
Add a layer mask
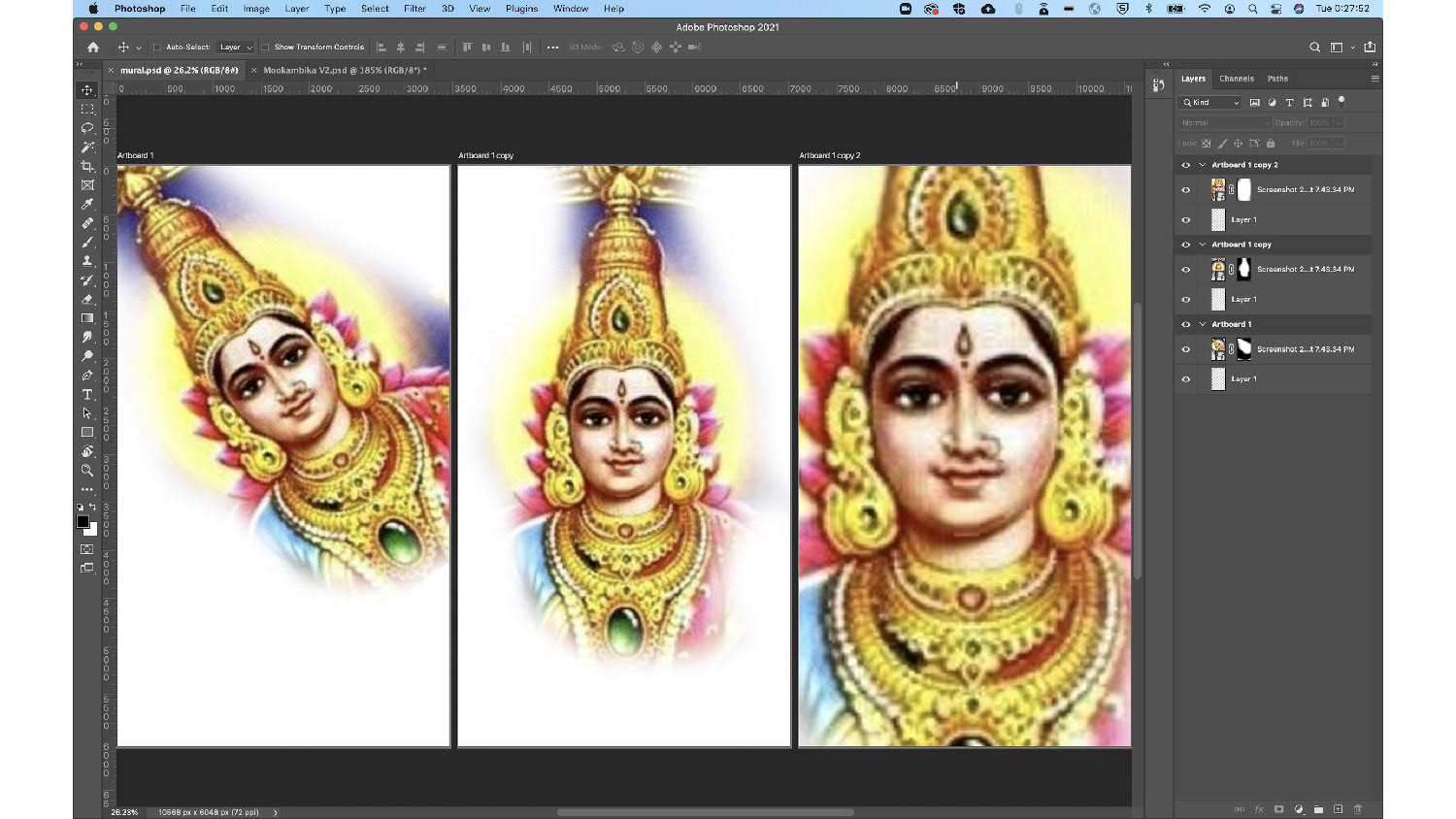click(x=1278, y=809)
